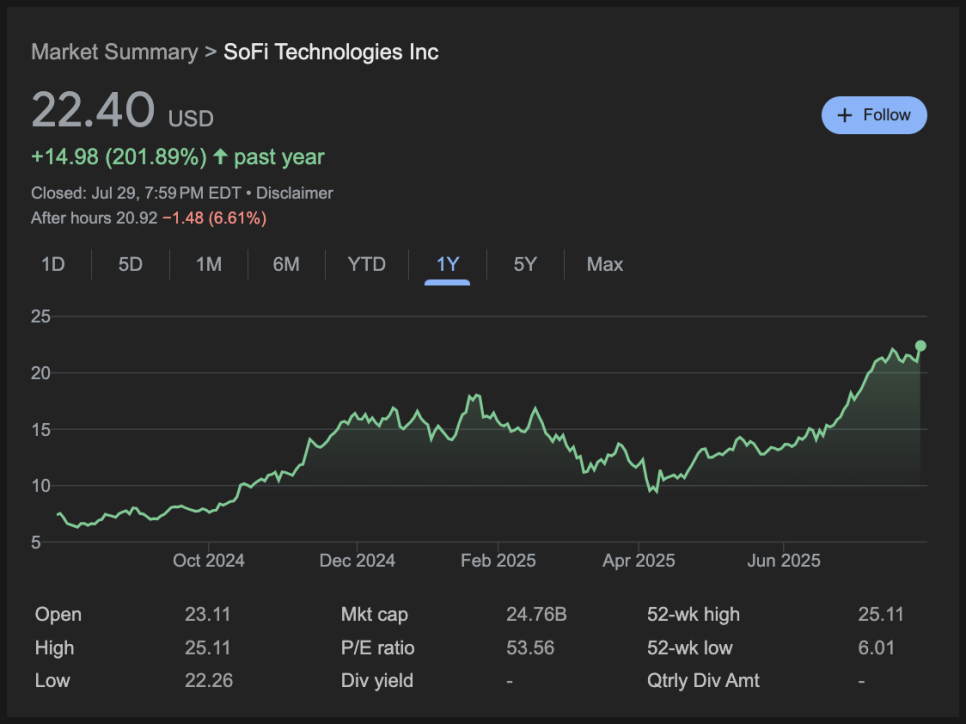Switch chart to 5D range
Image resolution: width=966 pixels, height=724 pixels.
click(x=130, y=264)
